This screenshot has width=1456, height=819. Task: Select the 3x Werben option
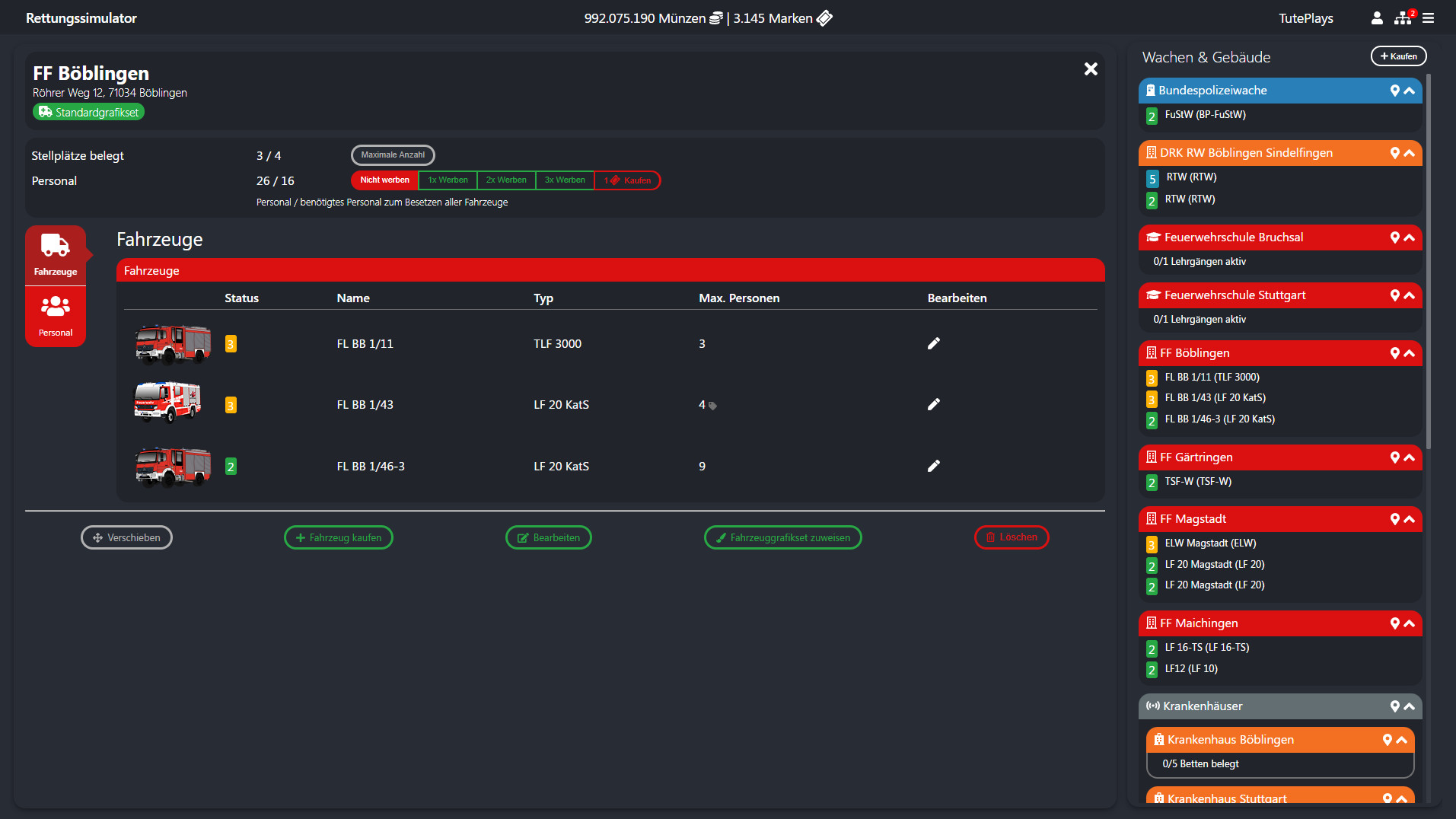565,180
